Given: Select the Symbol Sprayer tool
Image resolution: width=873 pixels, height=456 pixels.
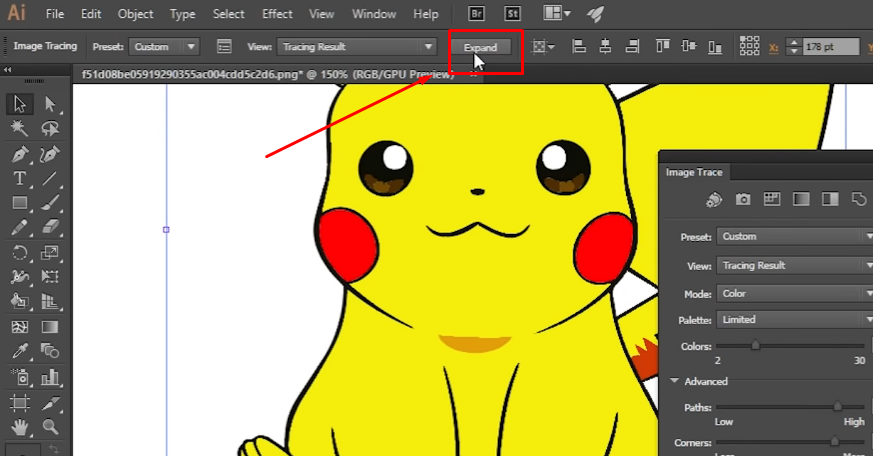Looking at the screenshot, I should pos(19,377).
